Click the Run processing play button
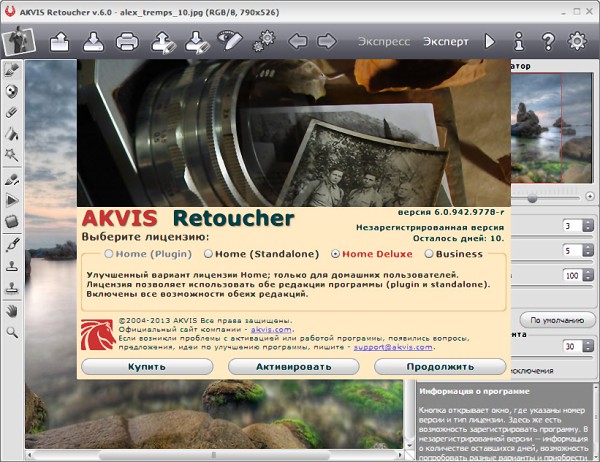The width and height of the screenshot is (600, 462). click(490, 42)
